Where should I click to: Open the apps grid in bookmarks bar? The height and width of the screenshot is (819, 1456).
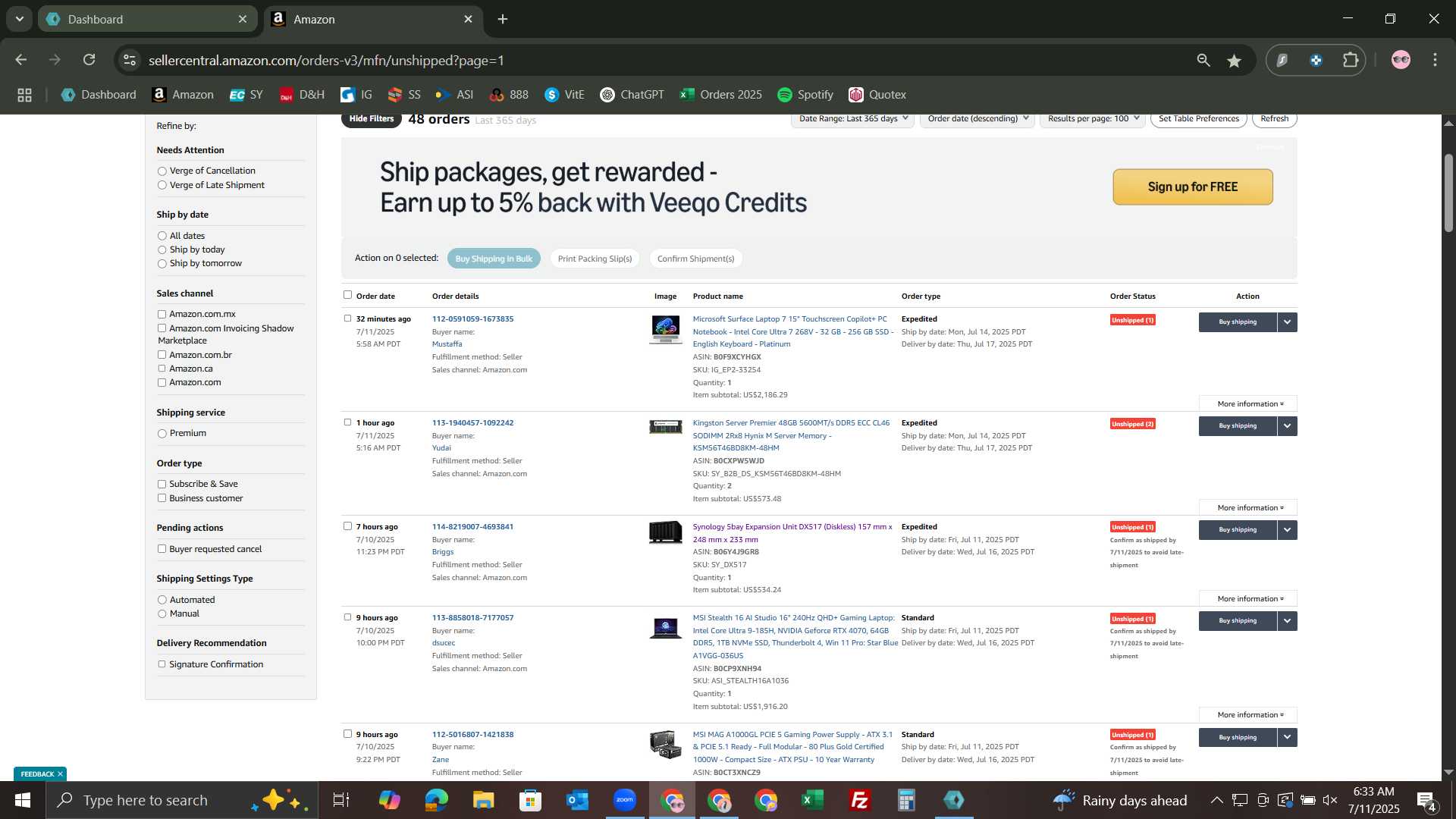pos(24,95)
